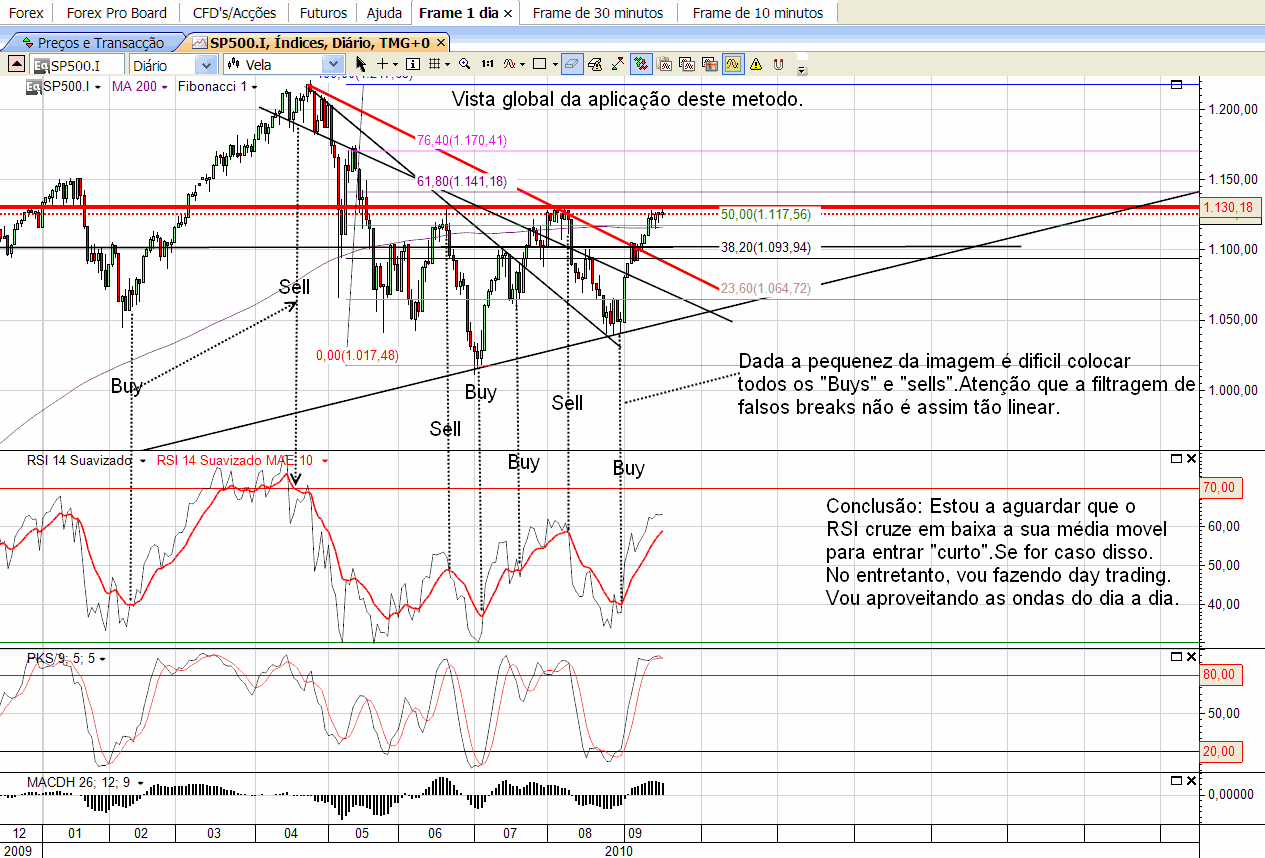Click the zoom magnifier tool

coord(464,64)
